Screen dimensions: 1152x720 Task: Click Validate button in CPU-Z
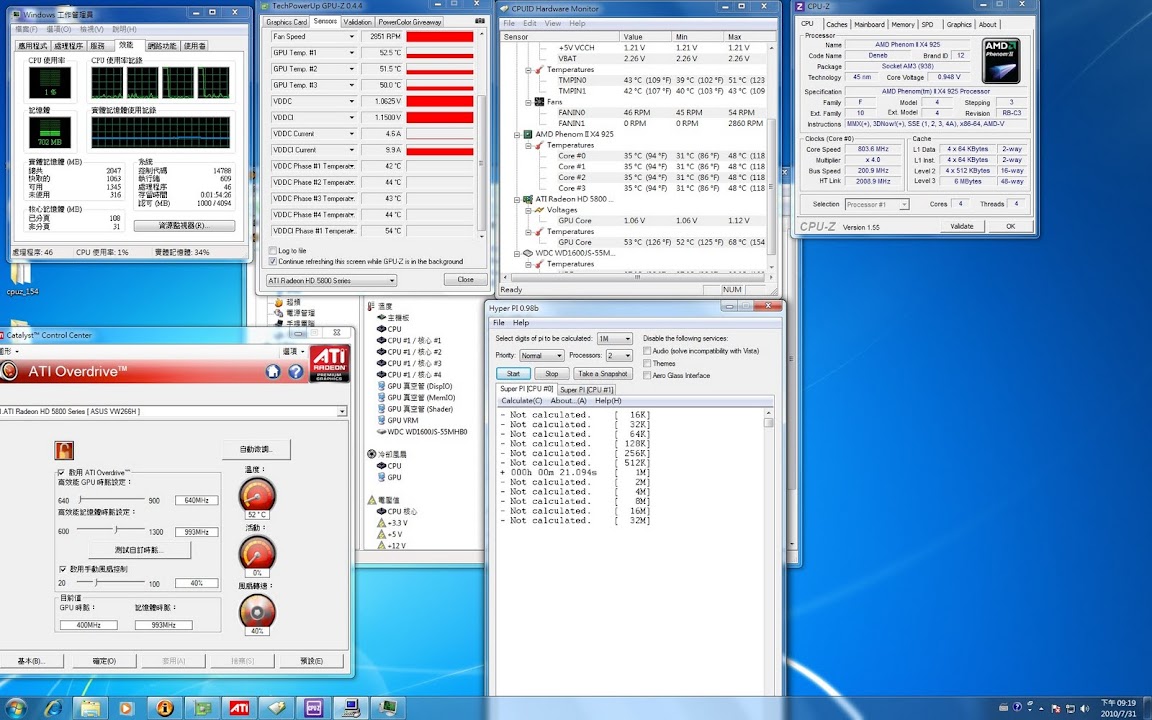tap(962, 226)
